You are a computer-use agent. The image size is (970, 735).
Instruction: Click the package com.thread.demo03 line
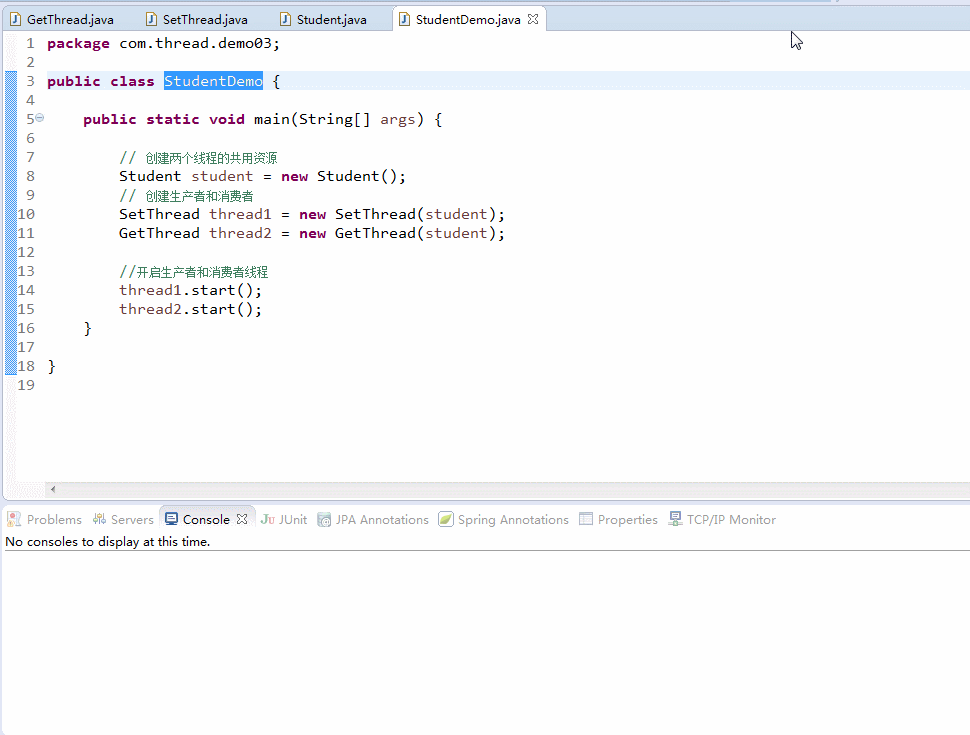[x=163, y=43]
